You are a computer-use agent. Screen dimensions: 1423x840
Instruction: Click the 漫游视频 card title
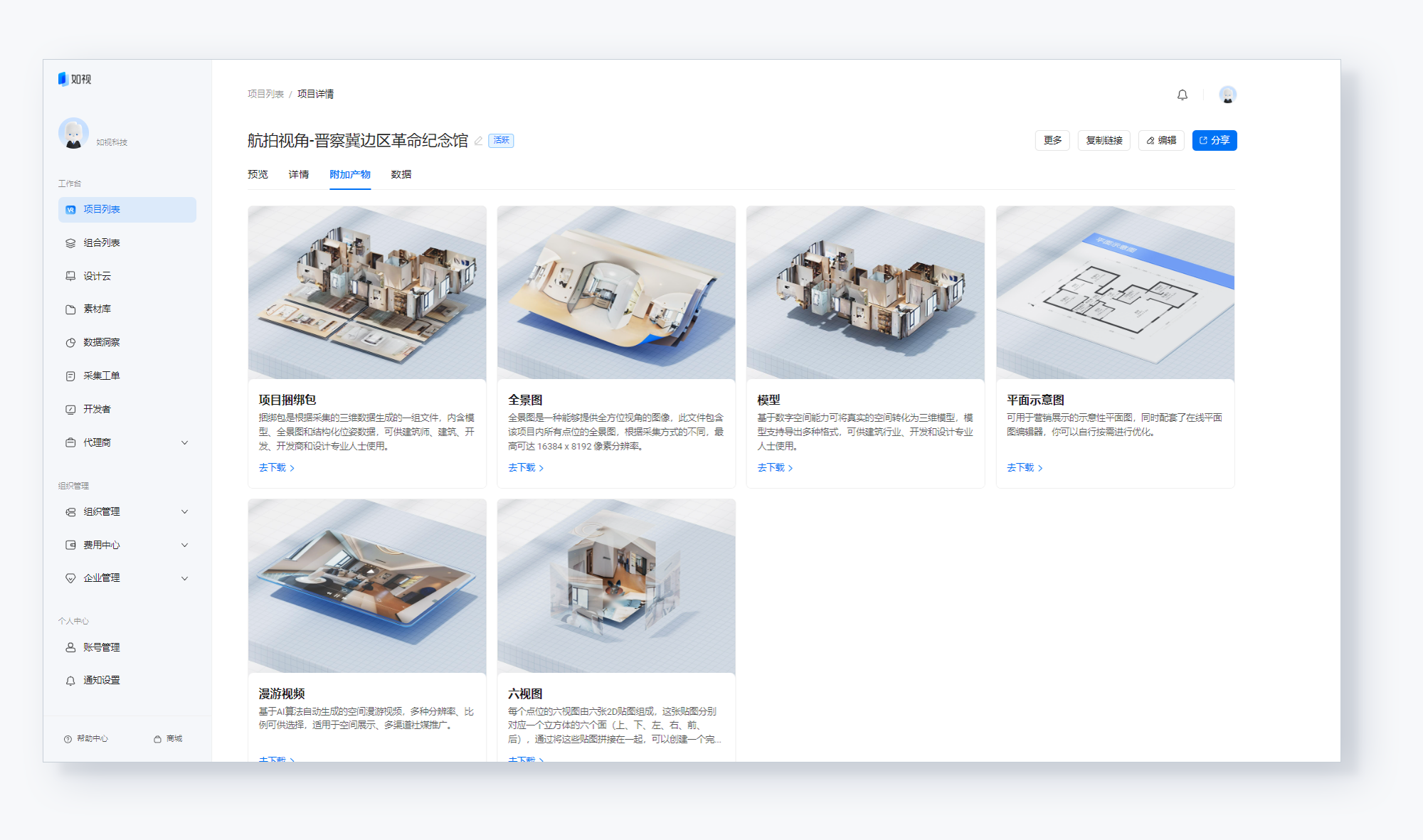click(282, 694)
